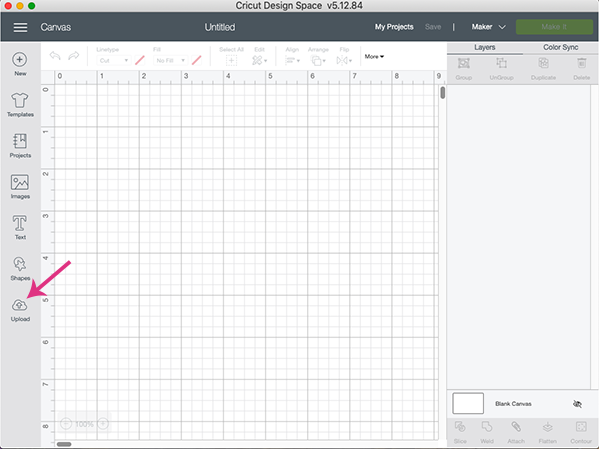This screenshot has height=449, width=599.
Task: Insert Shapes from sidebar
Action: (20, 268)
